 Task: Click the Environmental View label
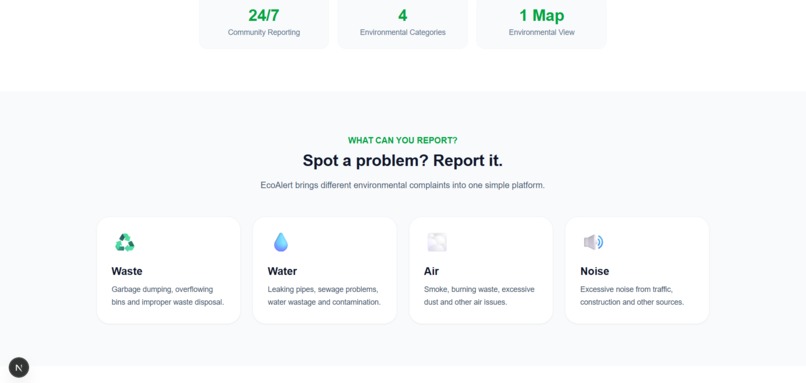542,32
